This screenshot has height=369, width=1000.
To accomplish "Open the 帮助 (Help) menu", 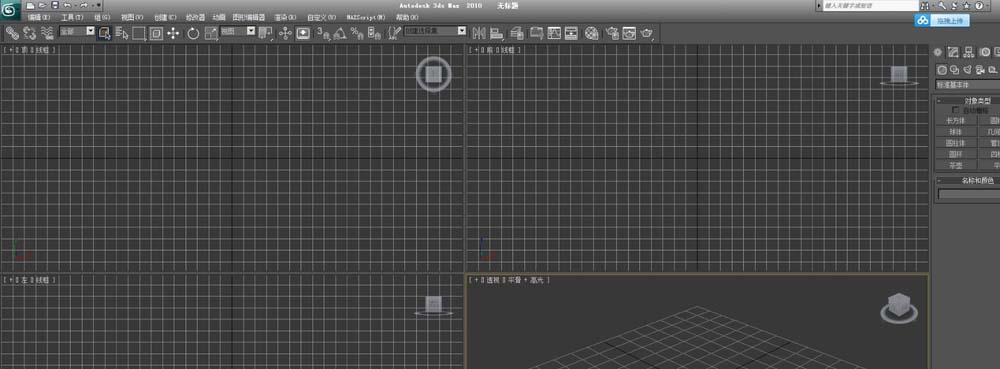I will click(407, 17).
